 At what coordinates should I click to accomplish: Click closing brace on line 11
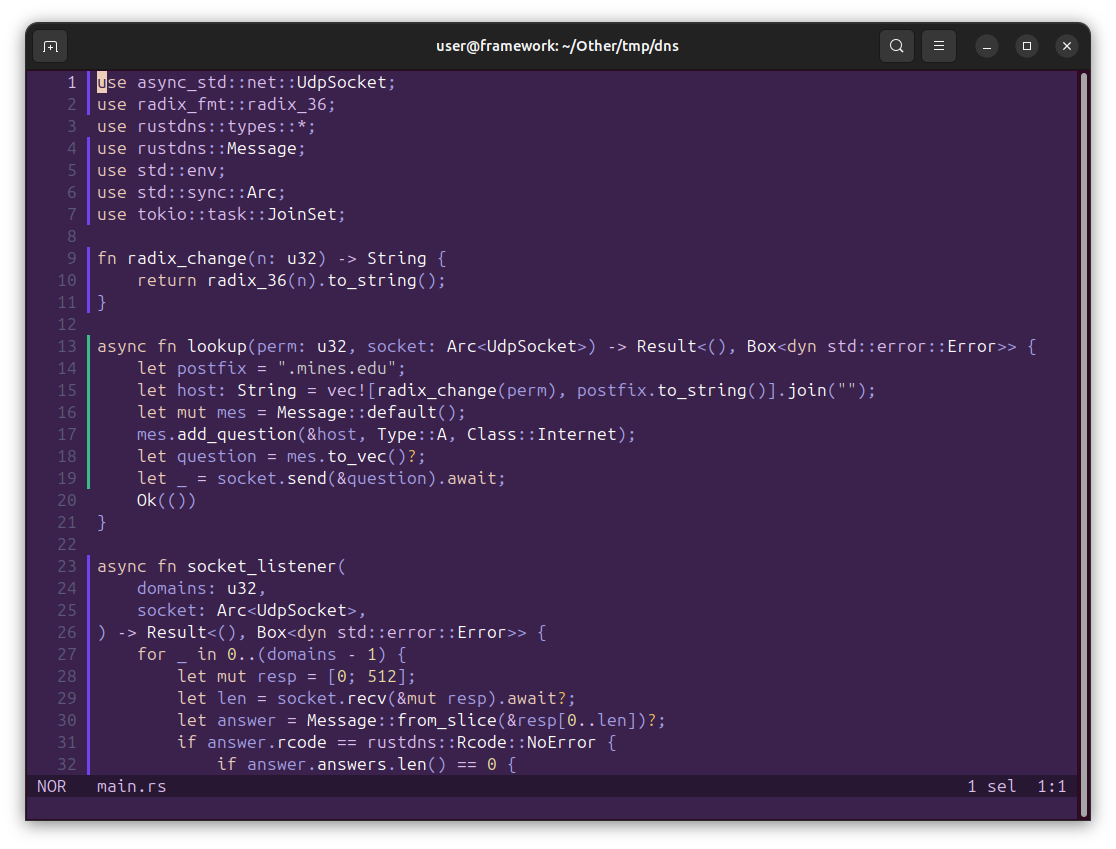click(102, 302)
